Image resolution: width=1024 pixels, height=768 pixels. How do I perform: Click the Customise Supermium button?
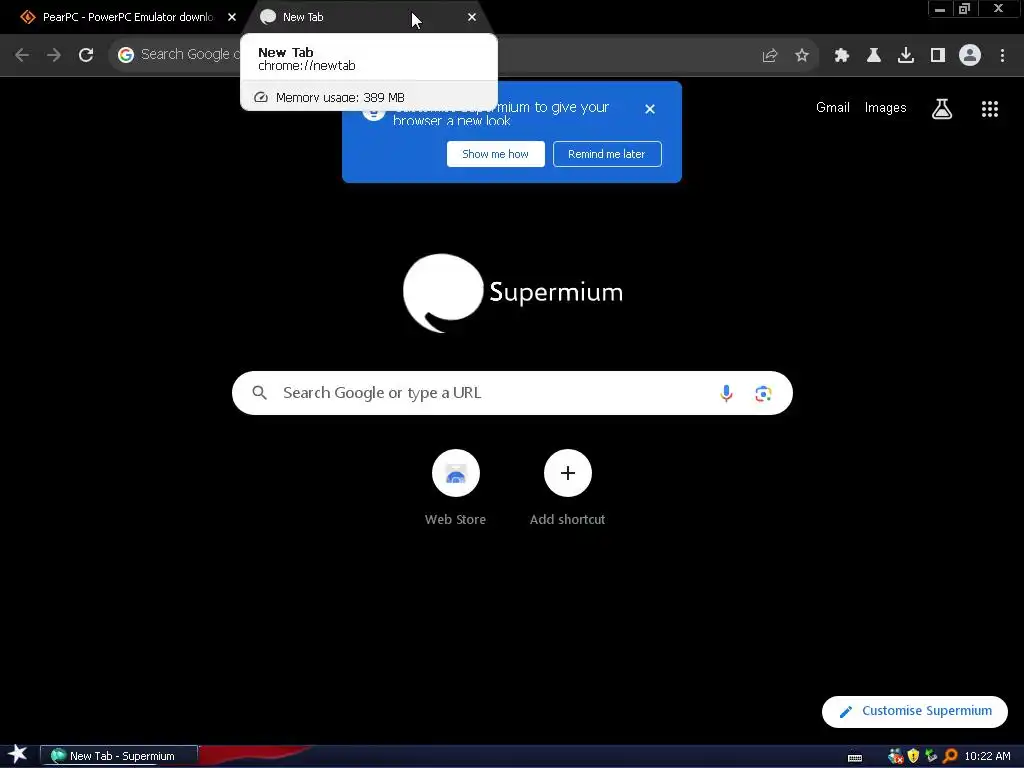point(915,711)
